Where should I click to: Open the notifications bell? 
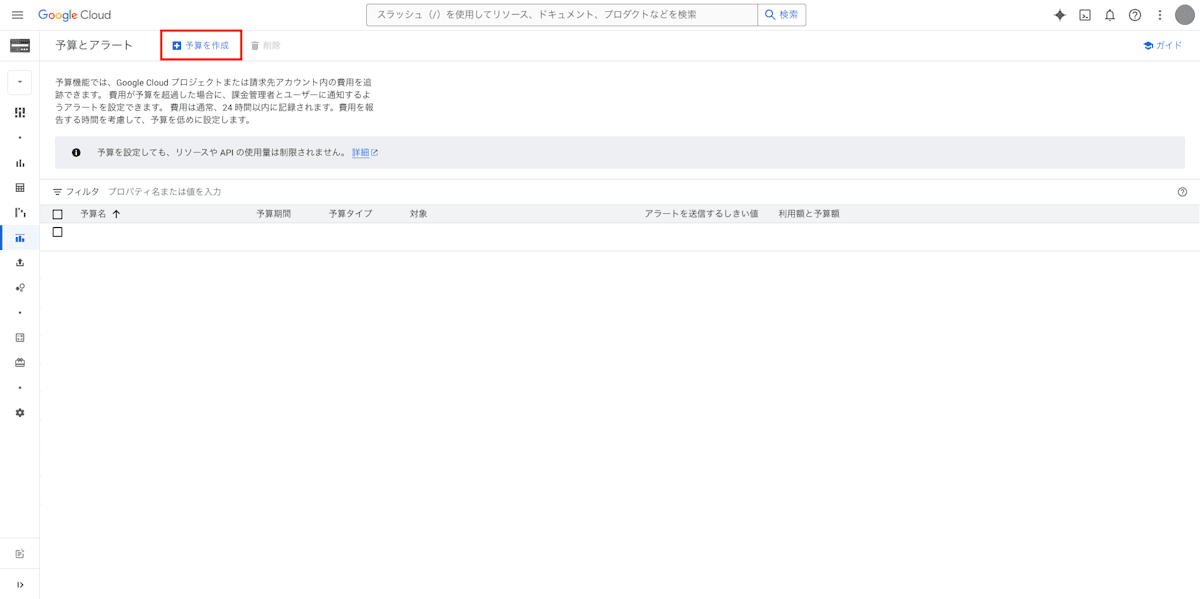click(x=1110, y=15)
